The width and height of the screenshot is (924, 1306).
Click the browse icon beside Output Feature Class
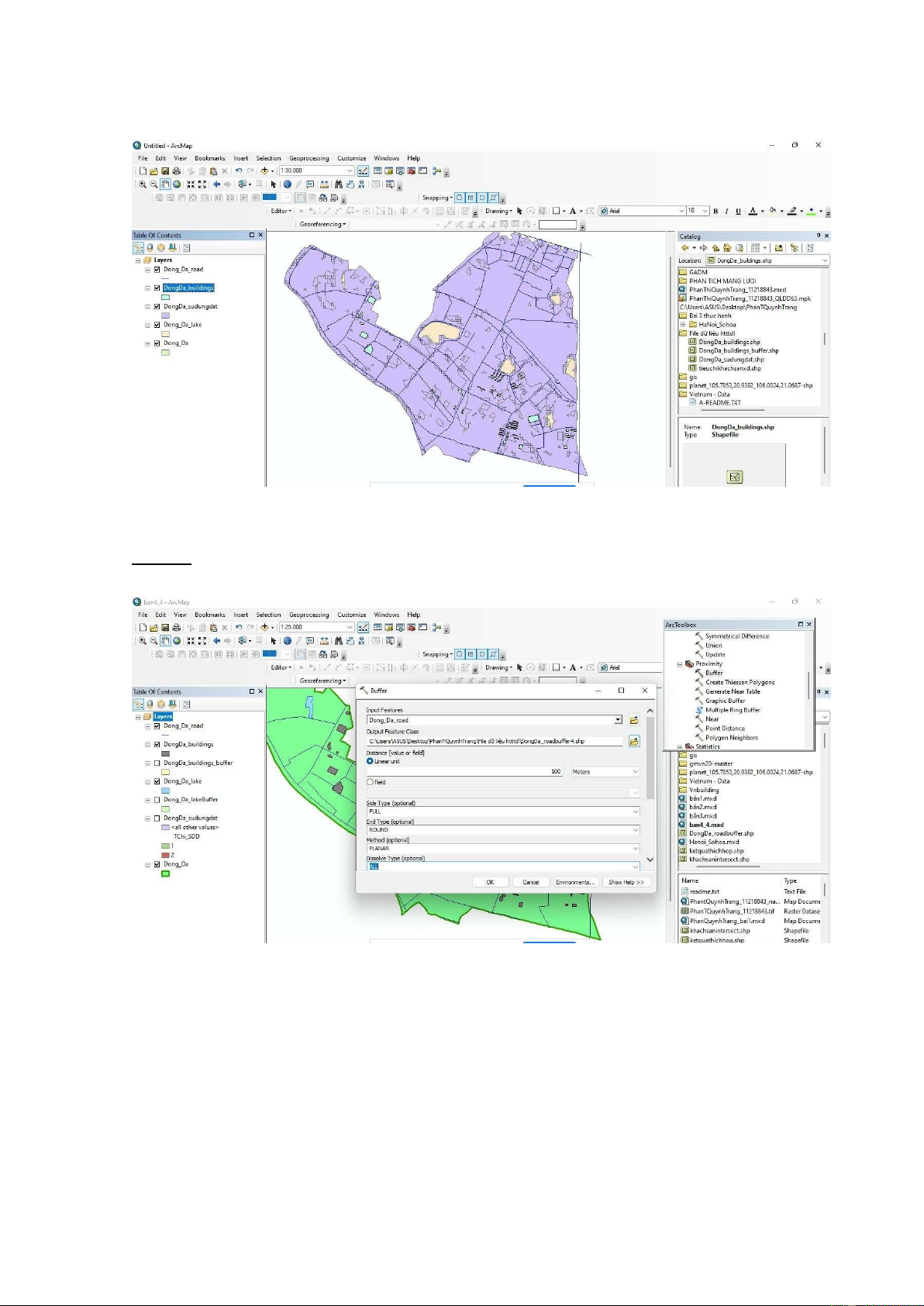click(634, 742)
